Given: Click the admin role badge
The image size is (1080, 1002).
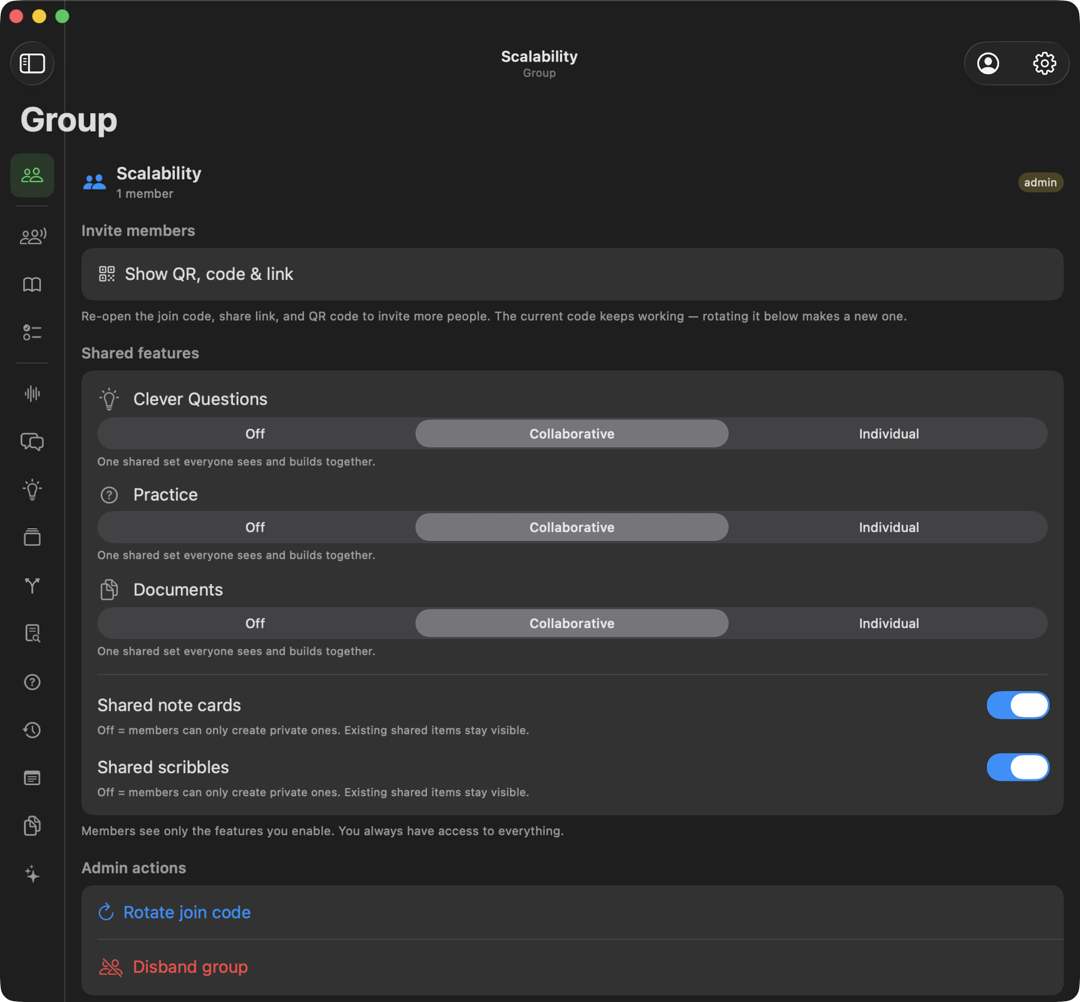Looking at the screenshot, I should [1040, 182].
